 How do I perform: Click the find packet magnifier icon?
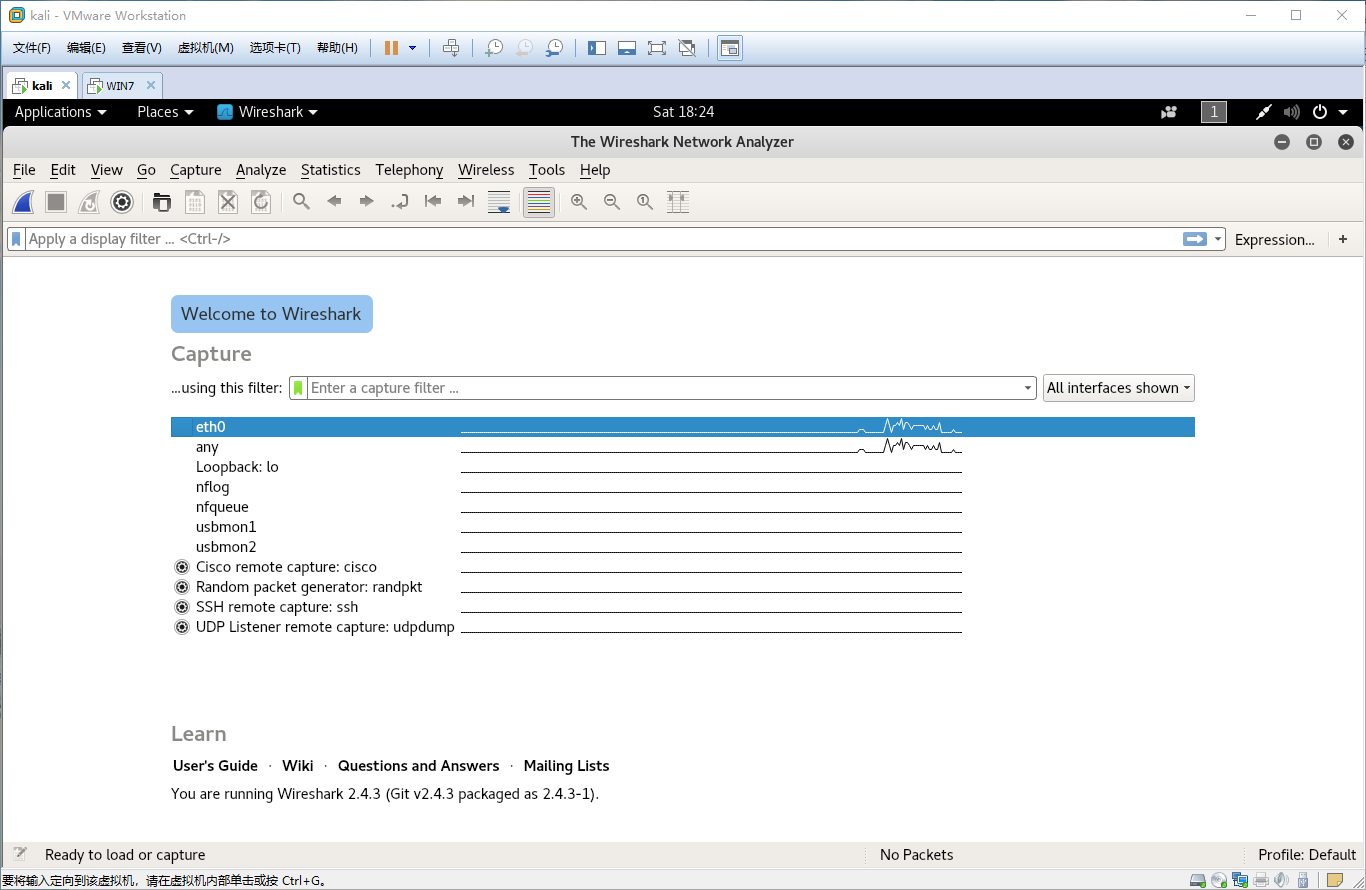pos(301,202)
